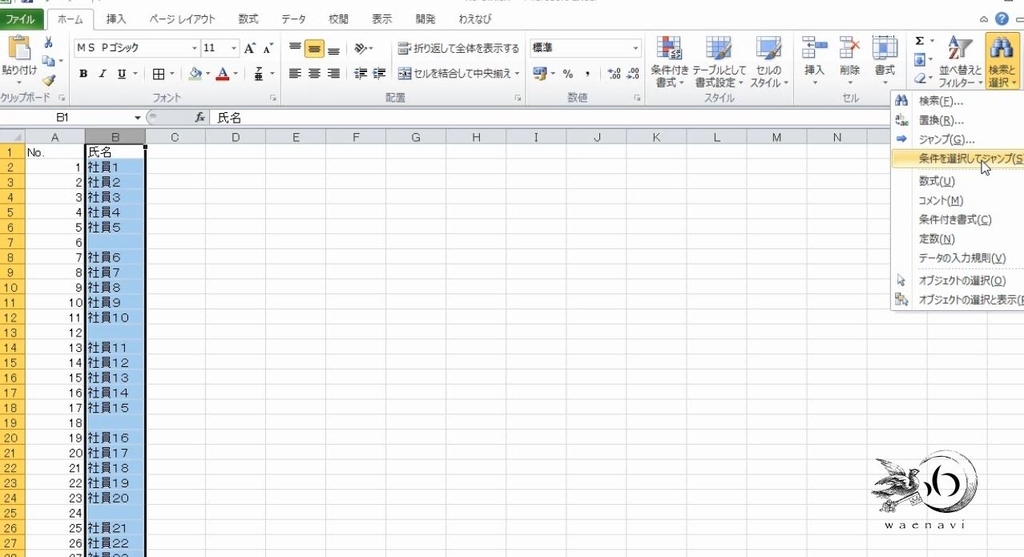Click 検索と選択 find and select button
This screenshot has width=1024, height=557.
[1002, 61]
